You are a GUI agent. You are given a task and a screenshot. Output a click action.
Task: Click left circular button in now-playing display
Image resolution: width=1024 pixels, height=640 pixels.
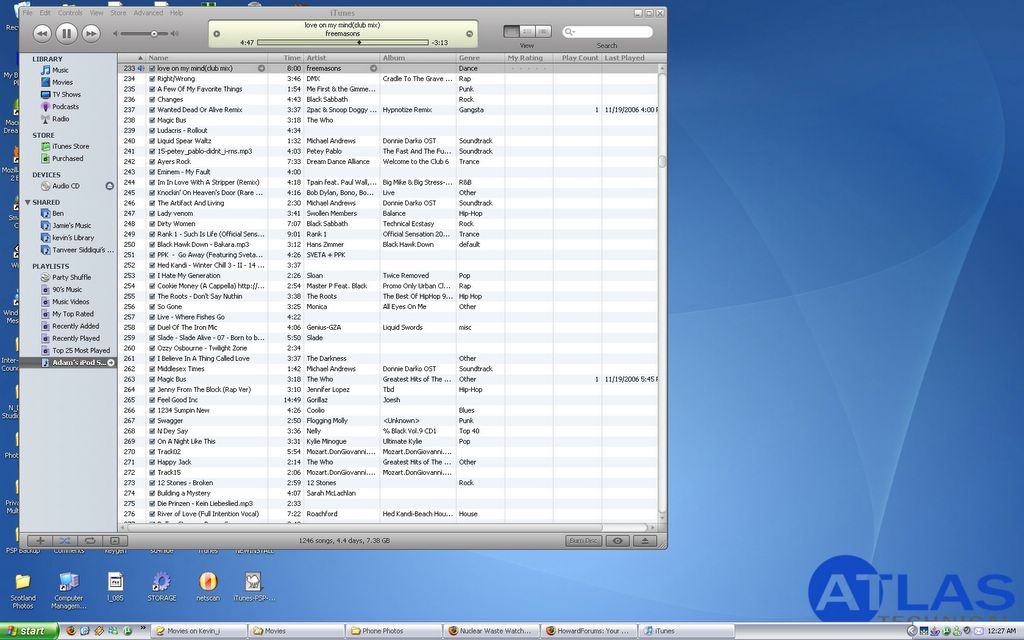pyautogui.click(x=217, y=34)
